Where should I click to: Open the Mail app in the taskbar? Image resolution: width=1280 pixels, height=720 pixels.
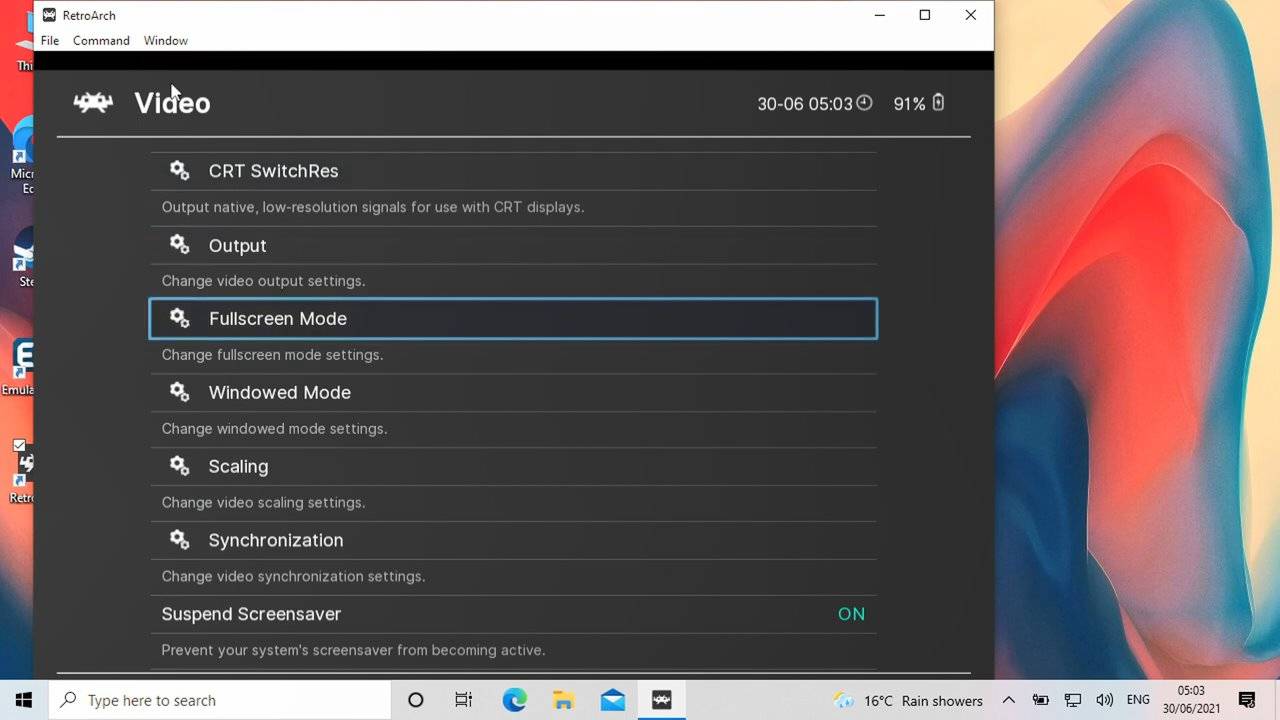612,700
